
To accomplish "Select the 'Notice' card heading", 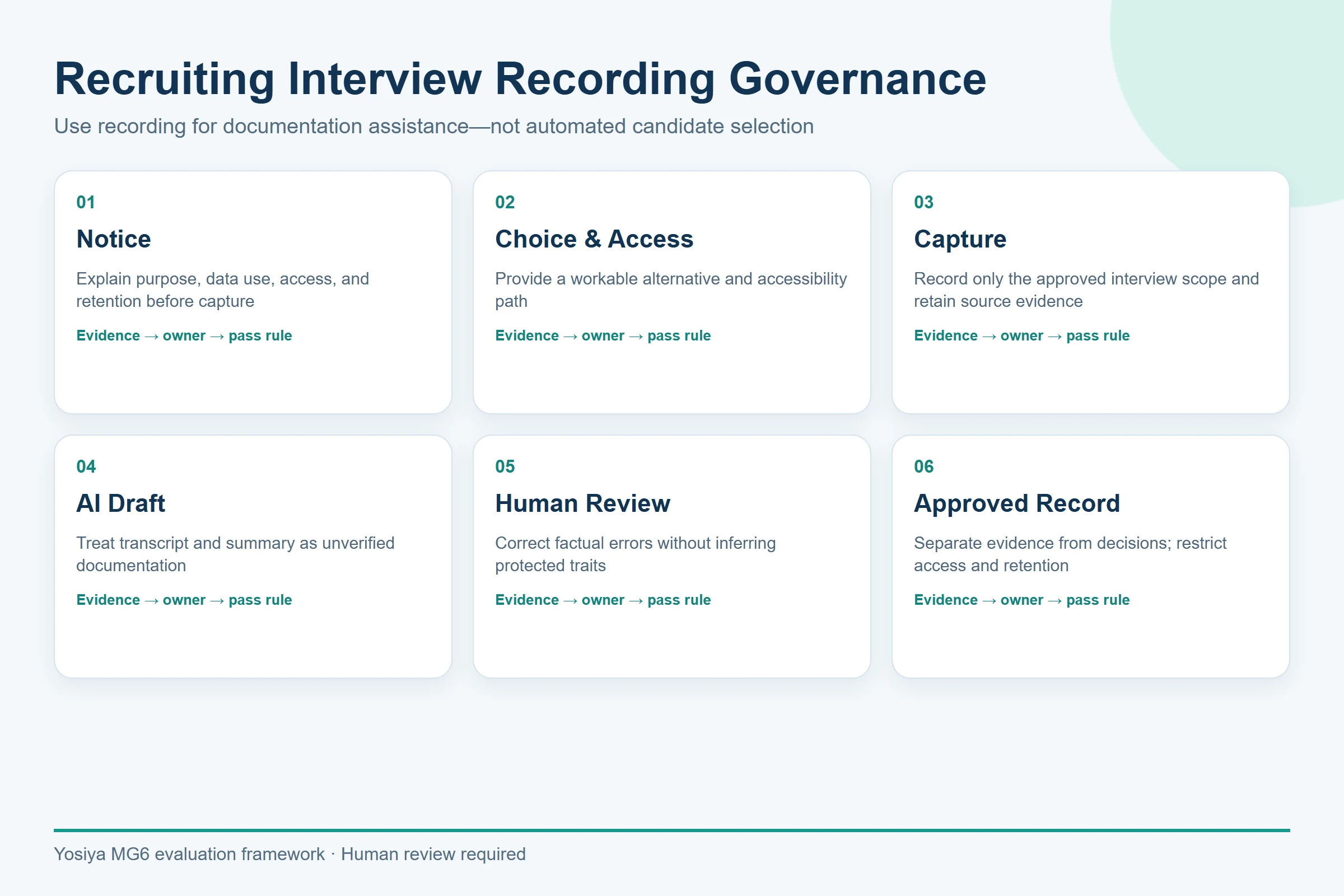I will (114, 239).
